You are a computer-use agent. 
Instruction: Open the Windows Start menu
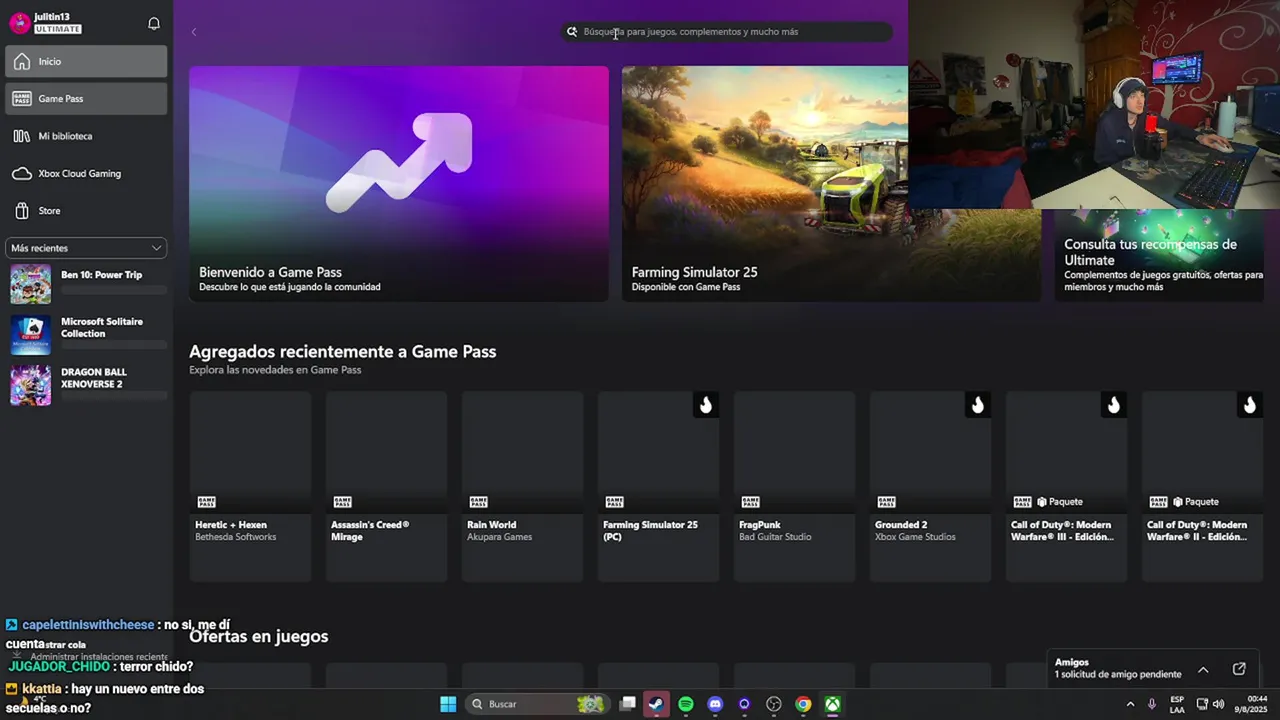(x=448, y=704)
